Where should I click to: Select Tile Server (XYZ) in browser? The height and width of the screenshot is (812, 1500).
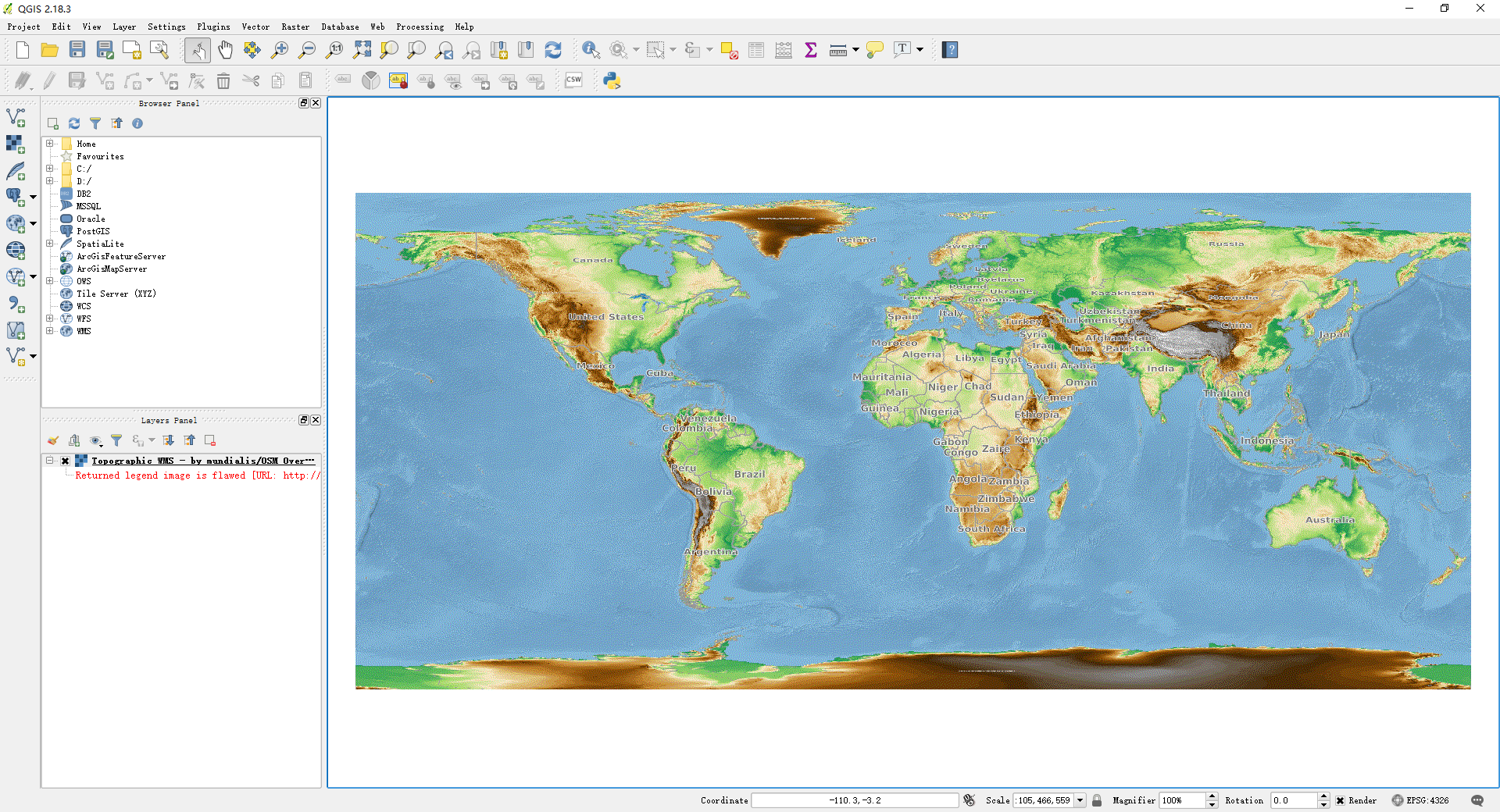(116, 294)
